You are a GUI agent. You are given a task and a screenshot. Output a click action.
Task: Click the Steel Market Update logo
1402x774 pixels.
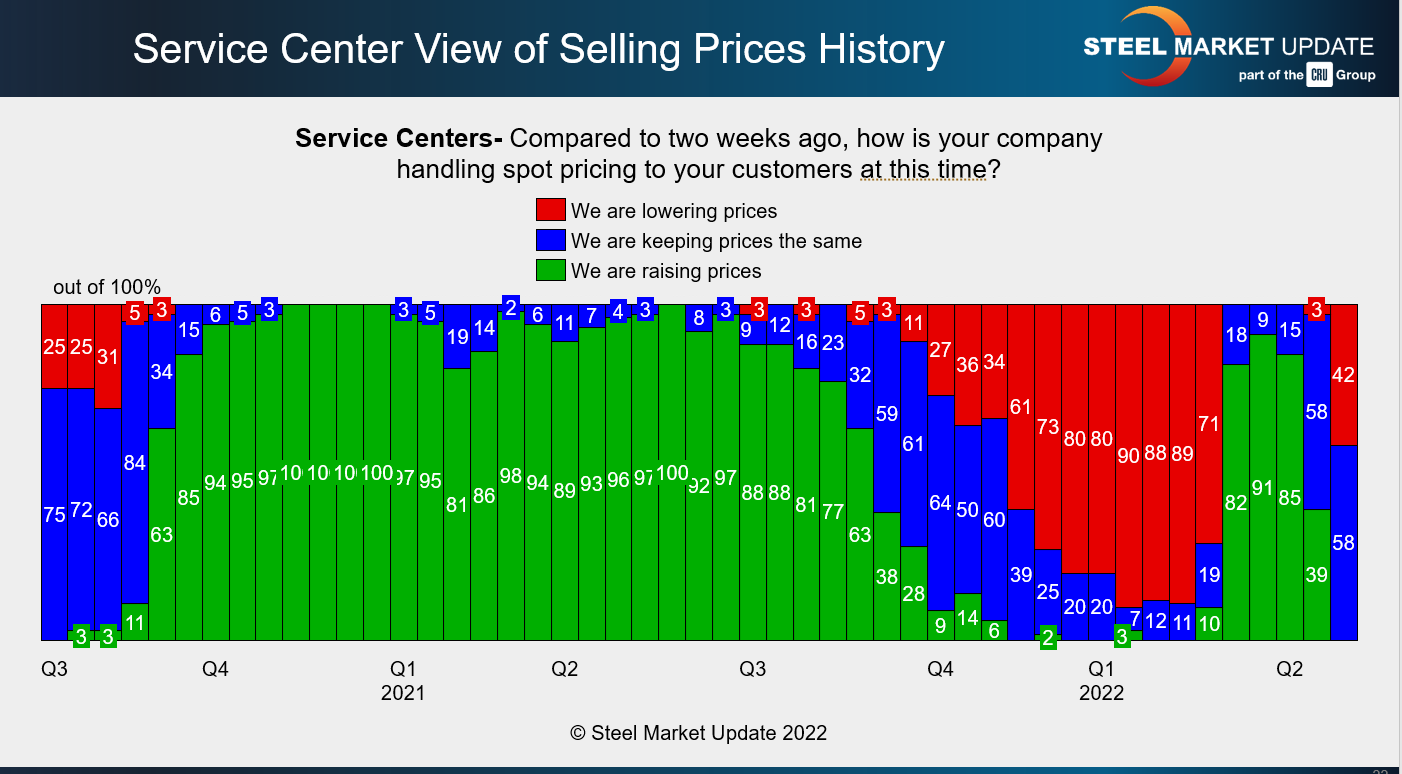(1228, 47)
